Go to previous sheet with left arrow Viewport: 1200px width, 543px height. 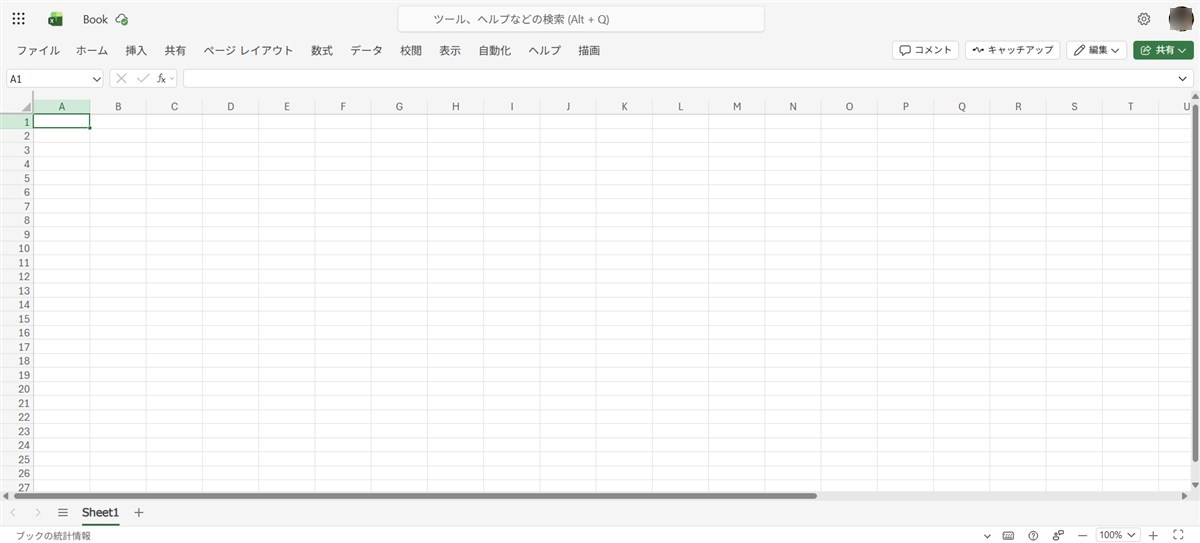pos(13,512)
